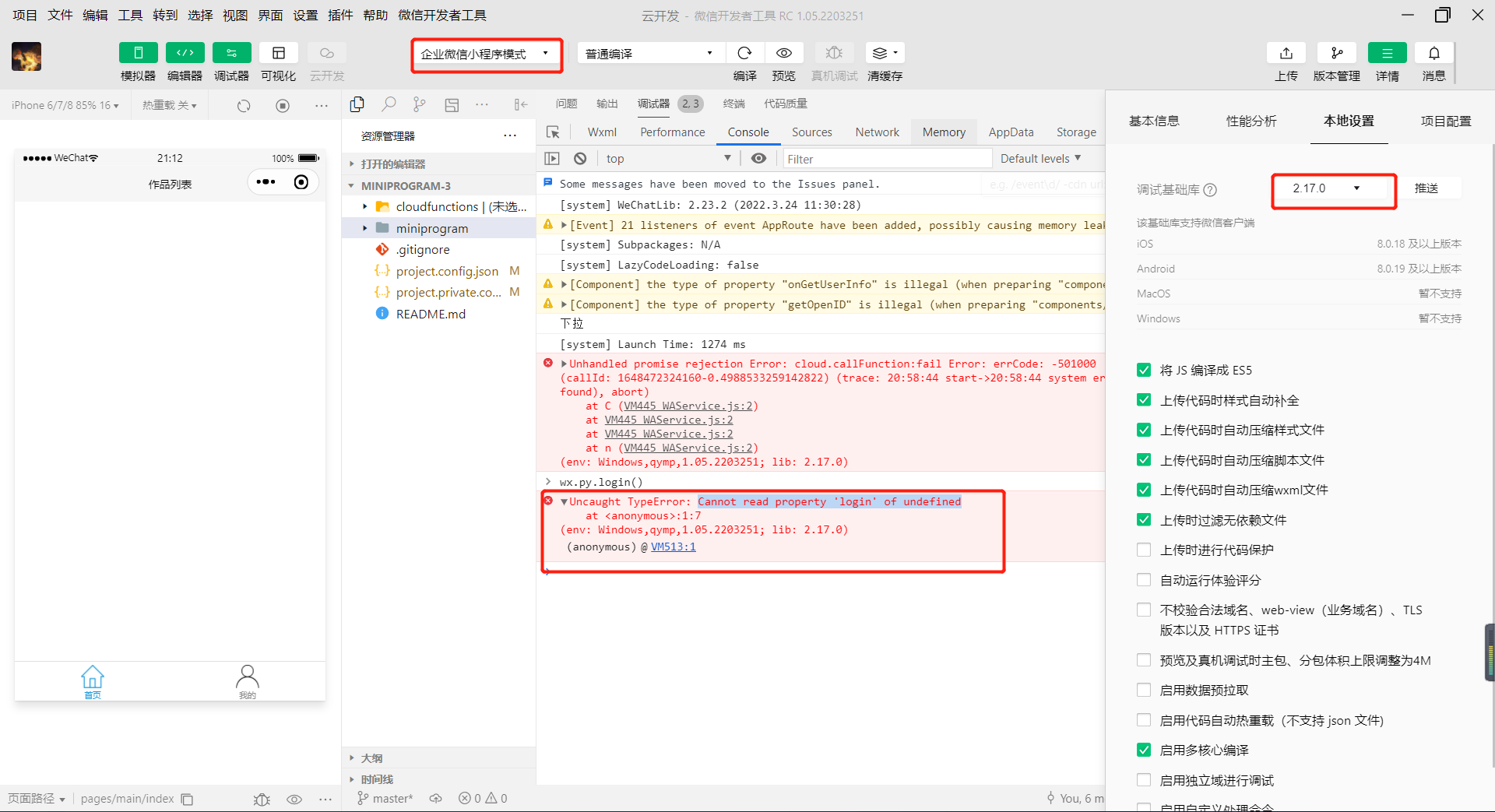1495x812 pixels.
Task: Open the messages (消息) bell icon
Action: point(1434,53)
